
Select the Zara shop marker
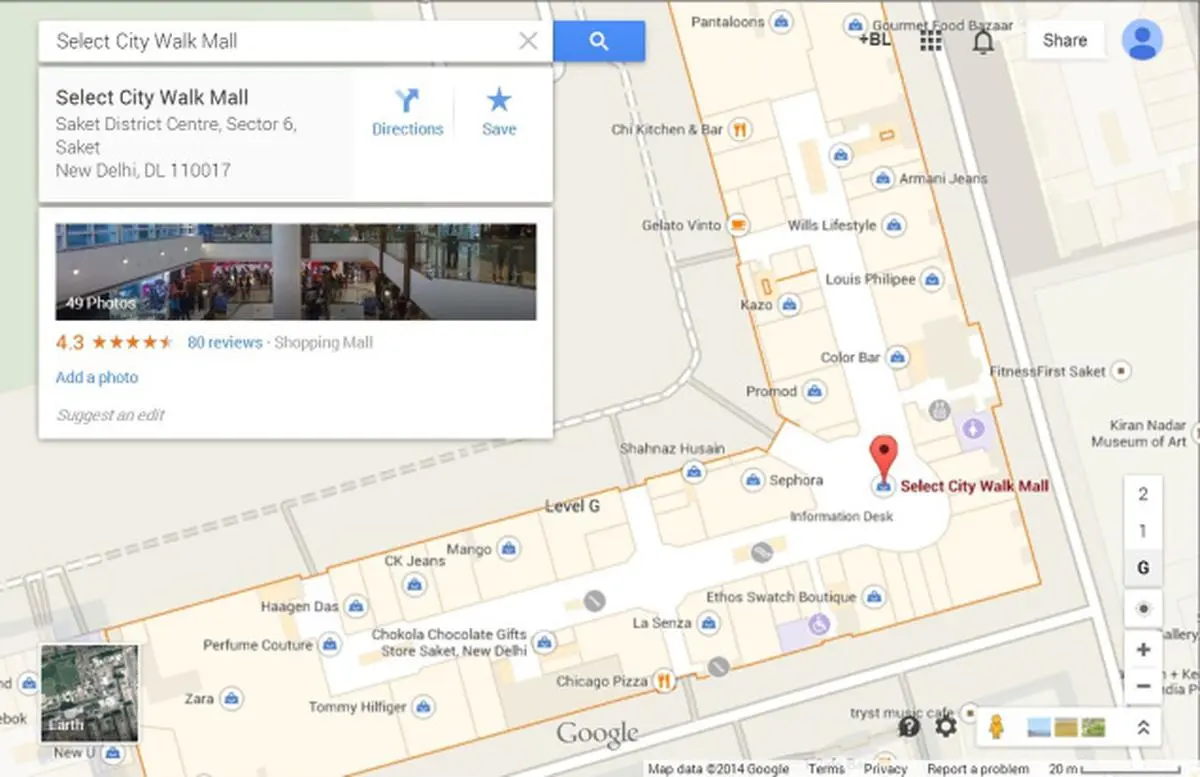(232, 699)
